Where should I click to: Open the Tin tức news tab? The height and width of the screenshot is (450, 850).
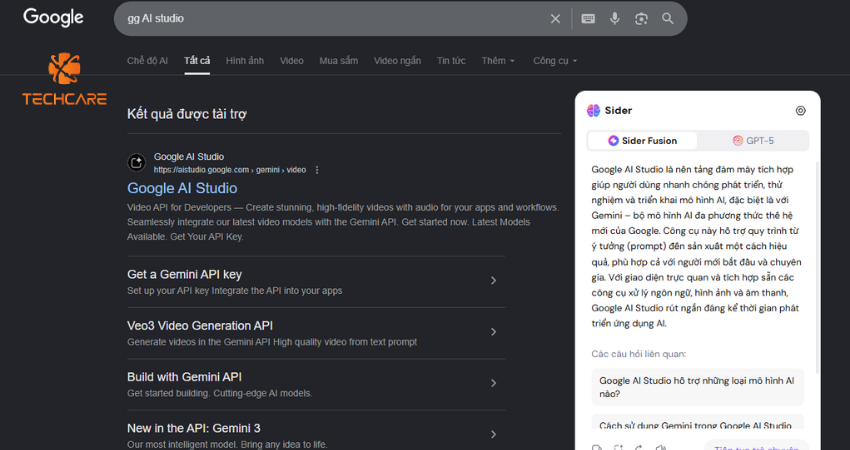451,61
